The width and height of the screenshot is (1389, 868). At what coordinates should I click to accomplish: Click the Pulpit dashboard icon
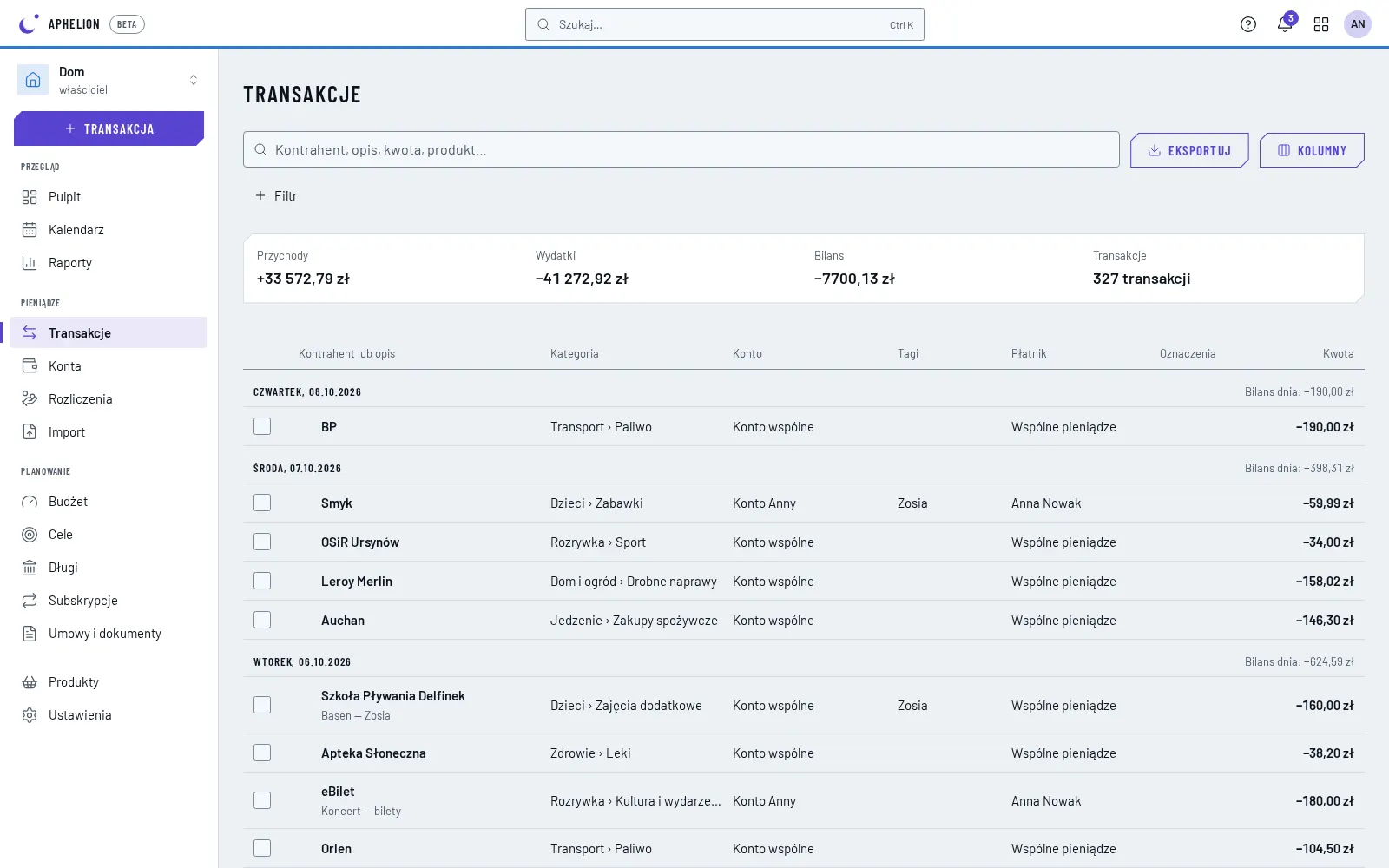tap(30, 197)
